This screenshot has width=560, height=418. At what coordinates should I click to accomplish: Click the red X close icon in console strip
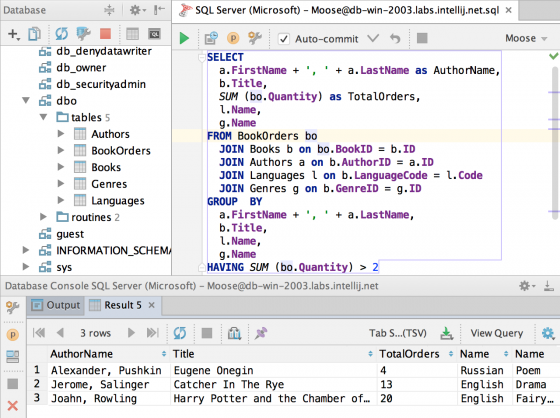[13, 405]
